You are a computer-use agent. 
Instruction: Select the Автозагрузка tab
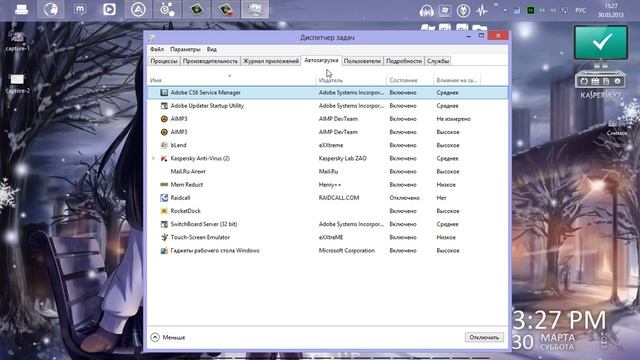[x=321, y=60]
